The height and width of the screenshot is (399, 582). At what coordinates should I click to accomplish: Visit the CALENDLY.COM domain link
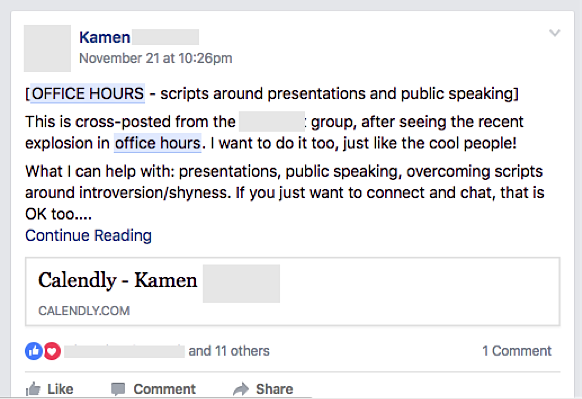pyautogui.click(x=84, y=311)
